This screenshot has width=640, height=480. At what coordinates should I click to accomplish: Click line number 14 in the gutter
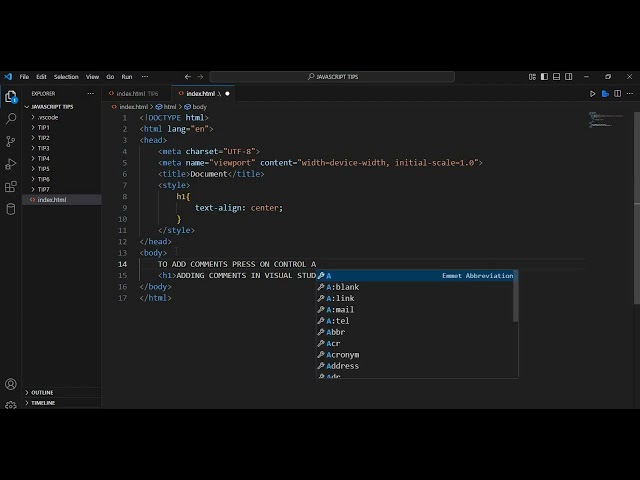(x=122, y=264)
